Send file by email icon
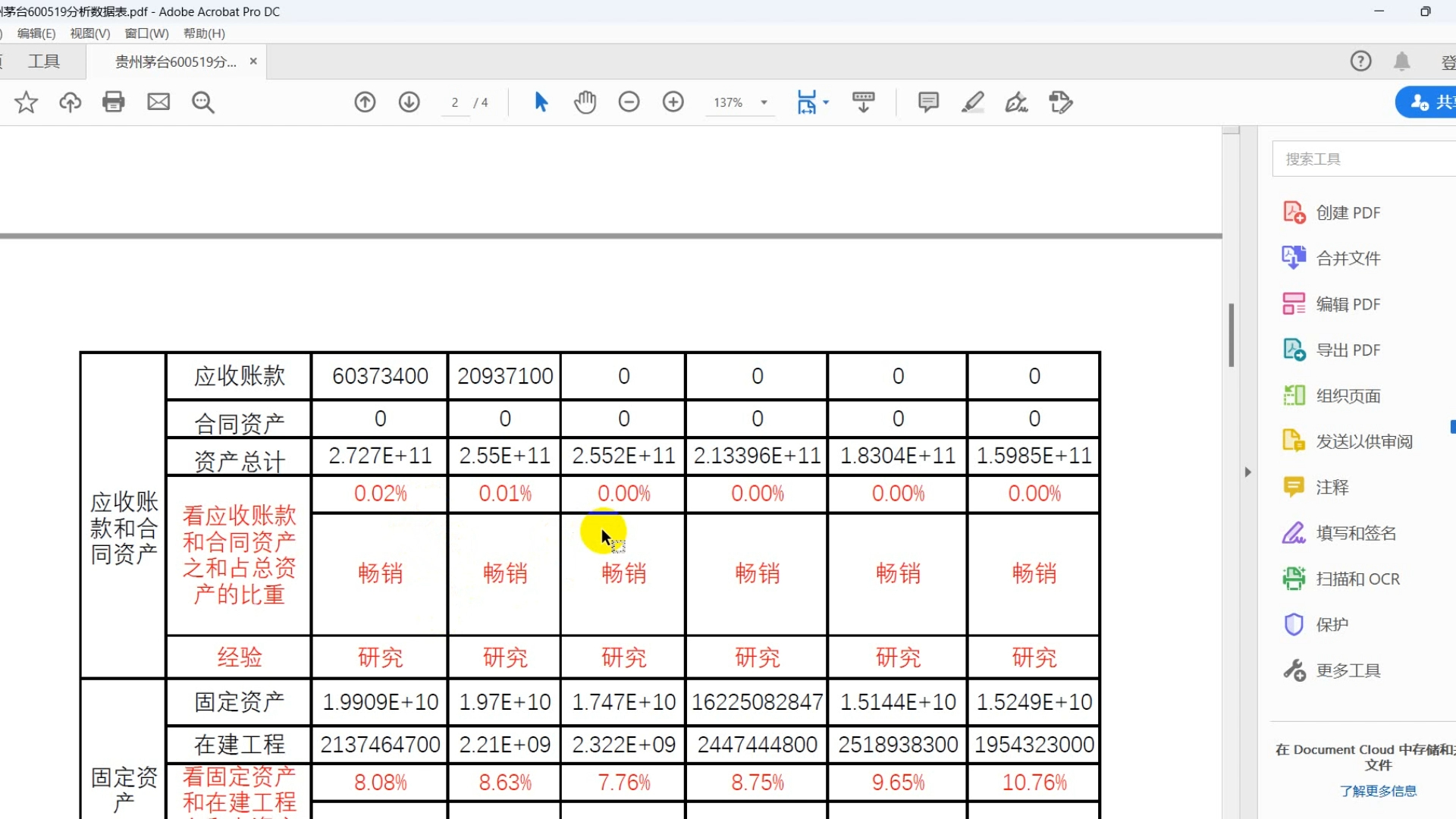The image size is (1456, 819). pyautogui.click(x=158, y=102)
